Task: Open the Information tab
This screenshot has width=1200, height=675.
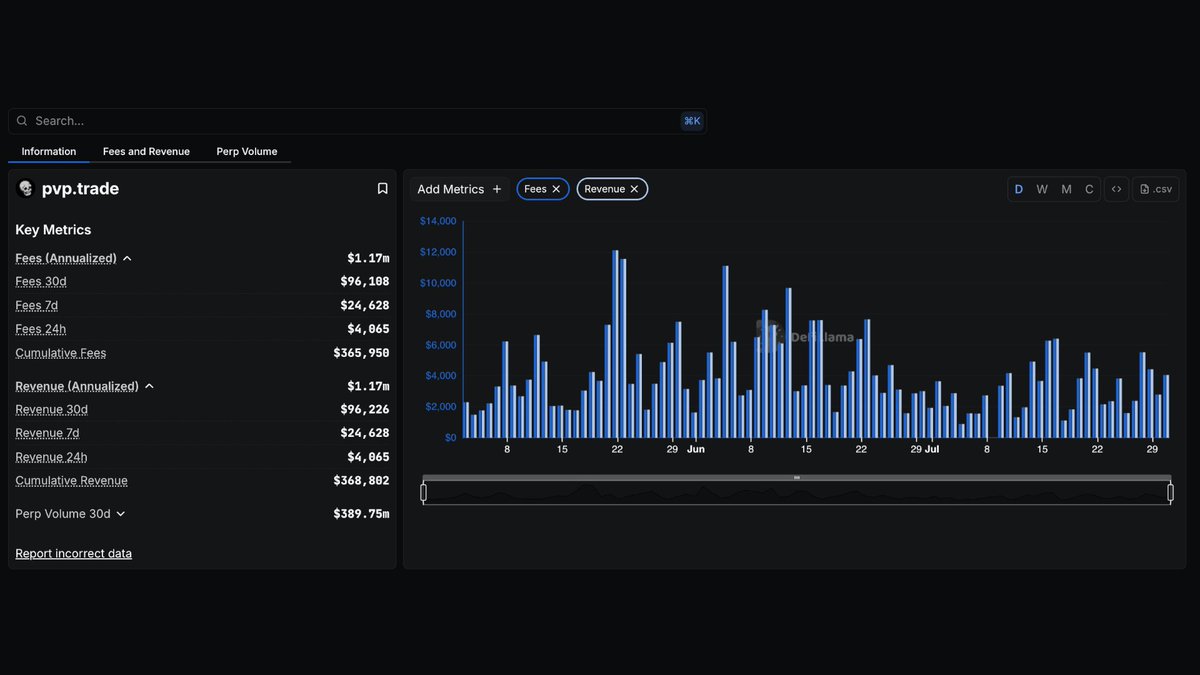Action: 49,152
